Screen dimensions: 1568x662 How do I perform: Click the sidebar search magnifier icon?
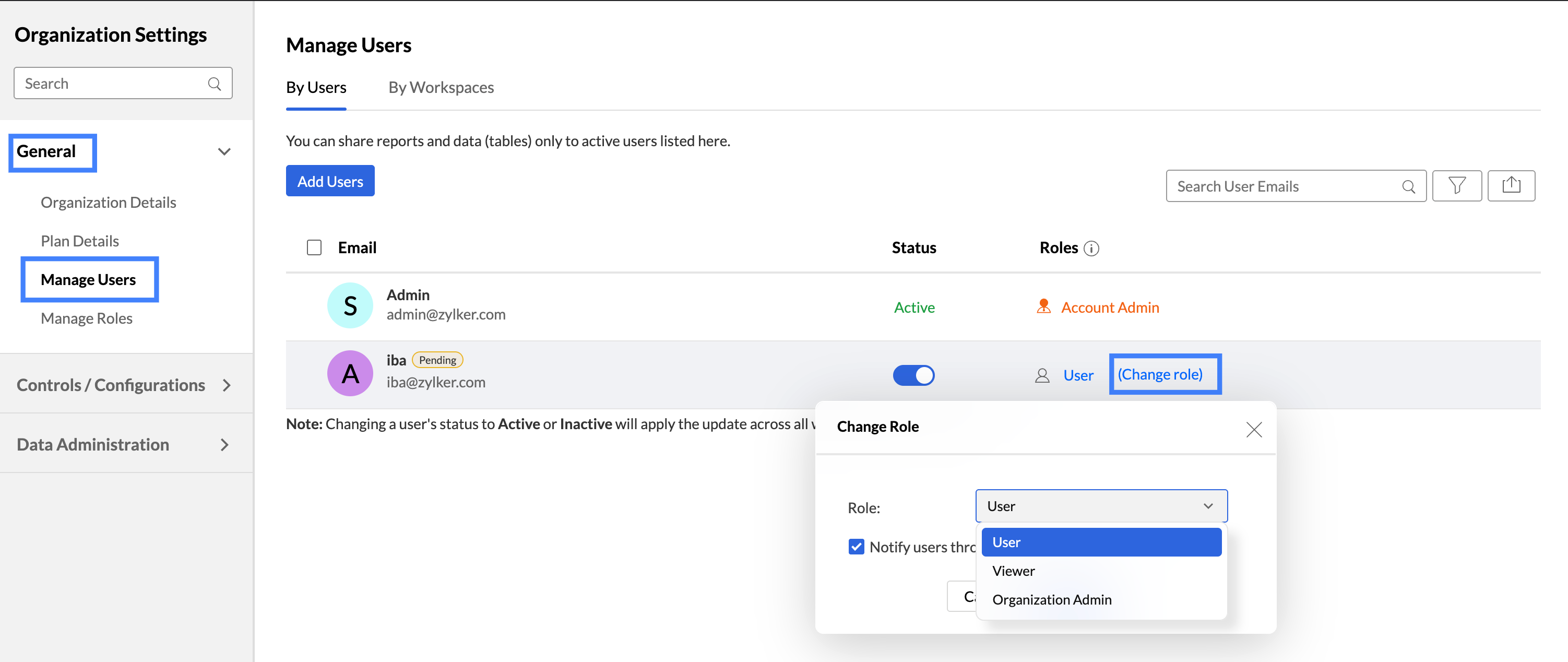[x=214, y=84]
